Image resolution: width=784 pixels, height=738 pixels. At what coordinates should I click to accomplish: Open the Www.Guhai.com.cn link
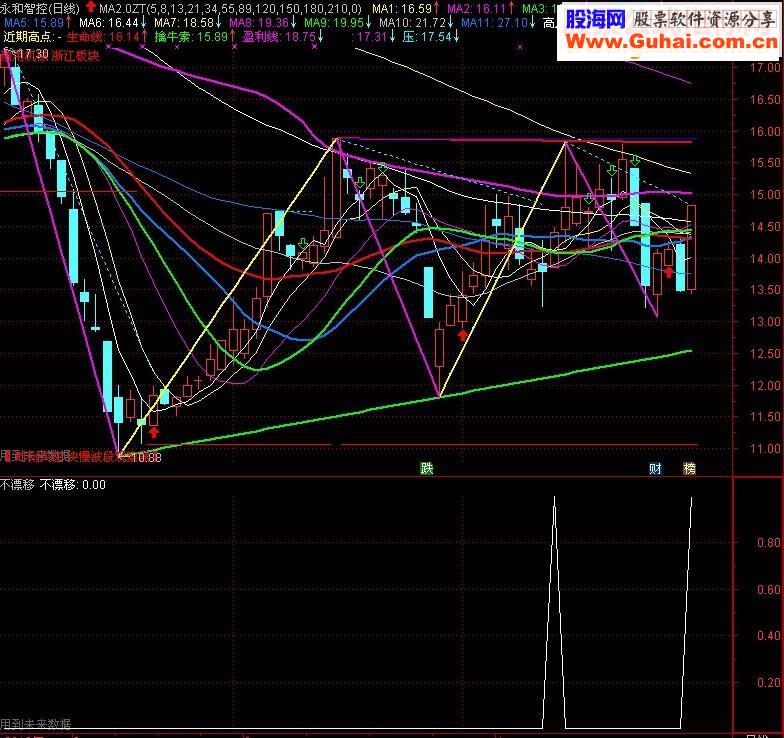tap(672, 42)
